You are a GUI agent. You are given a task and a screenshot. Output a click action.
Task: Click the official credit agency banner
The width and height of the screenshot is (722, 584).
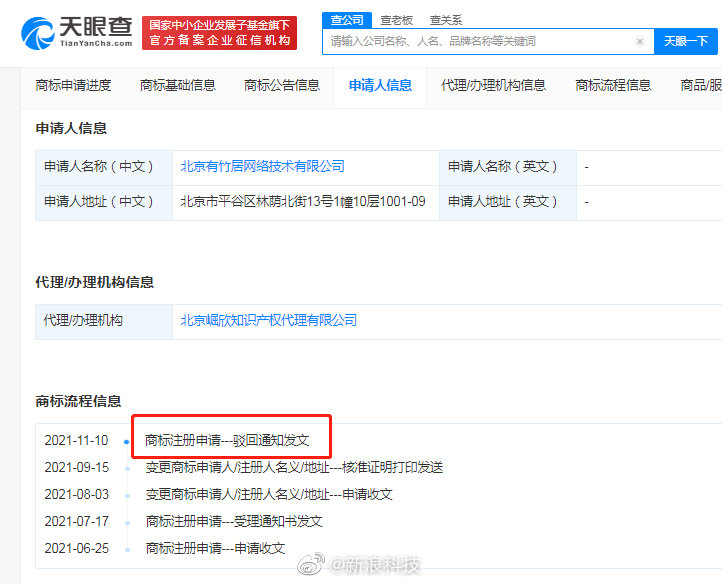click(x=218, y=33)
